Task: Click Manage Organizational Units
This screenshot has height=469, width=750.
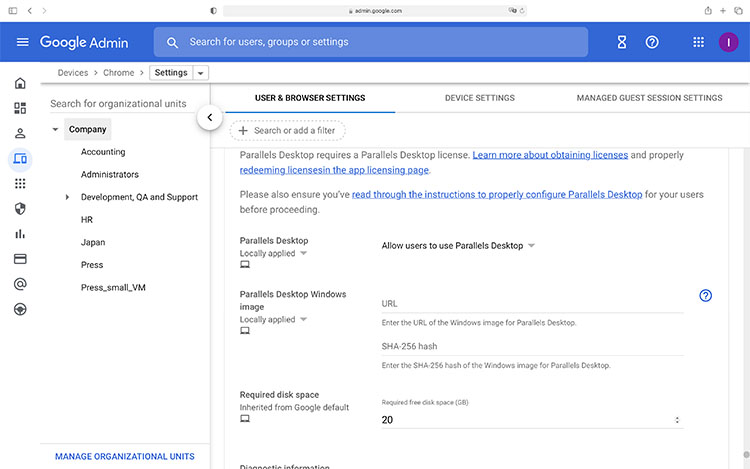Action: (125, 457)
